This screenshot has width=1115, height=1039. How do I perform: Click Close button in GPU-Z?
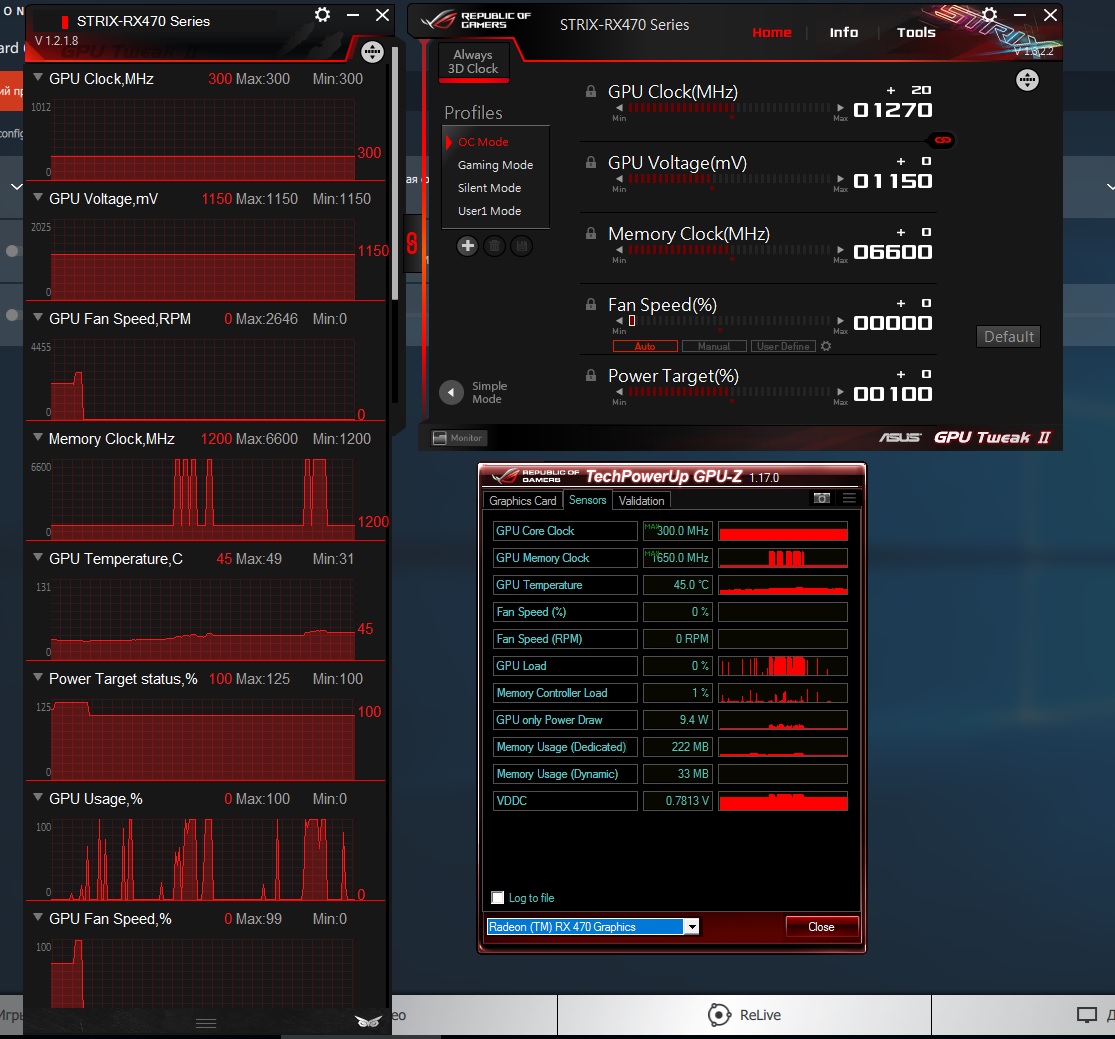(821, 927)
